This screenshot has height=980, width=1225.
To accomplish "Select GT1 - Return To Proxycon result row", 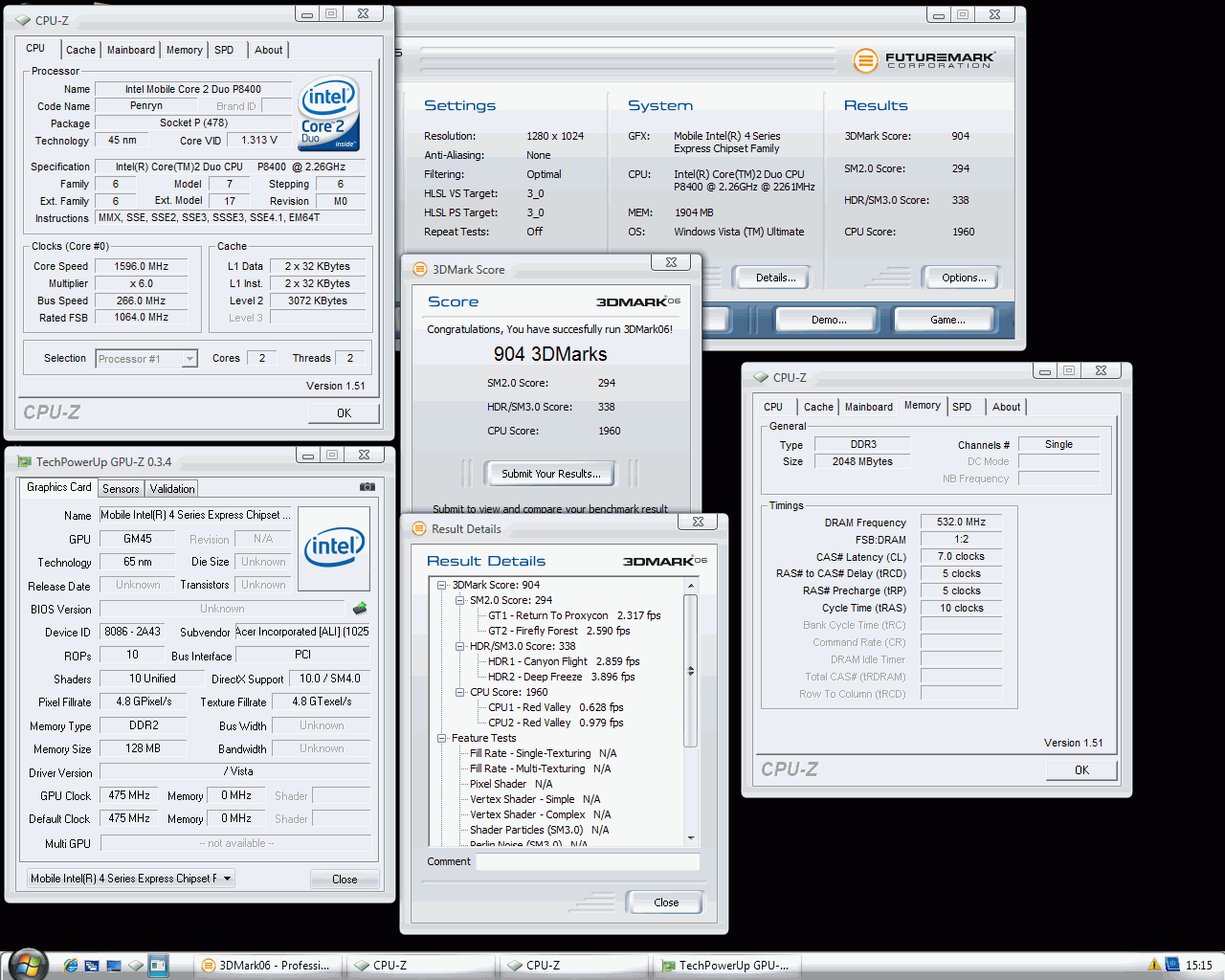I will coord(574,615).
